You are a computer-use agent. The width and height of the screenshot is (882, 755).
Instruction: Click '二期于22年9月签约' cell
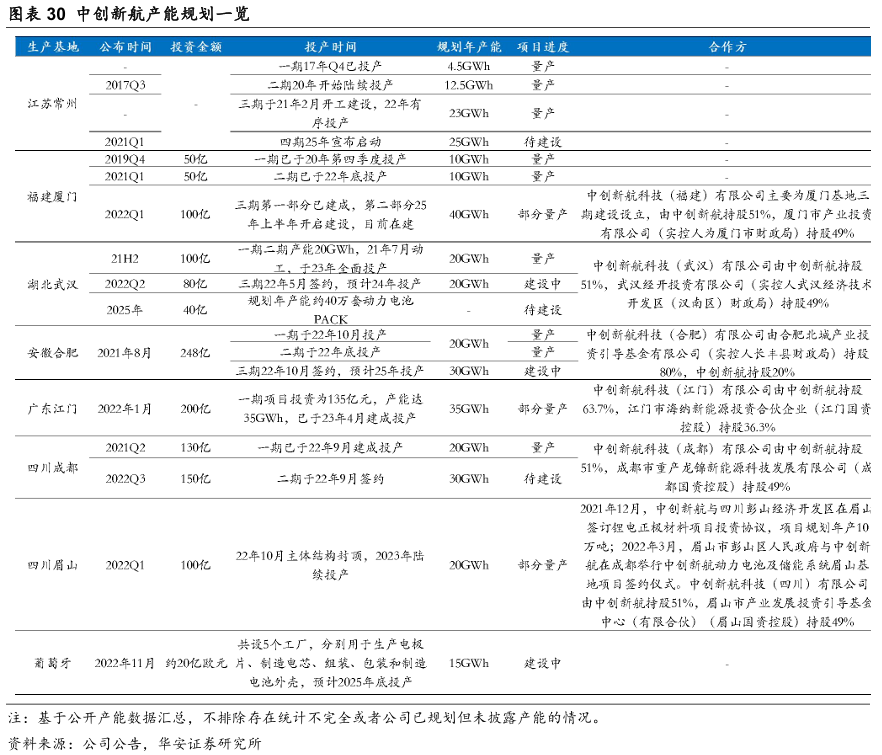tap(330, 479)
